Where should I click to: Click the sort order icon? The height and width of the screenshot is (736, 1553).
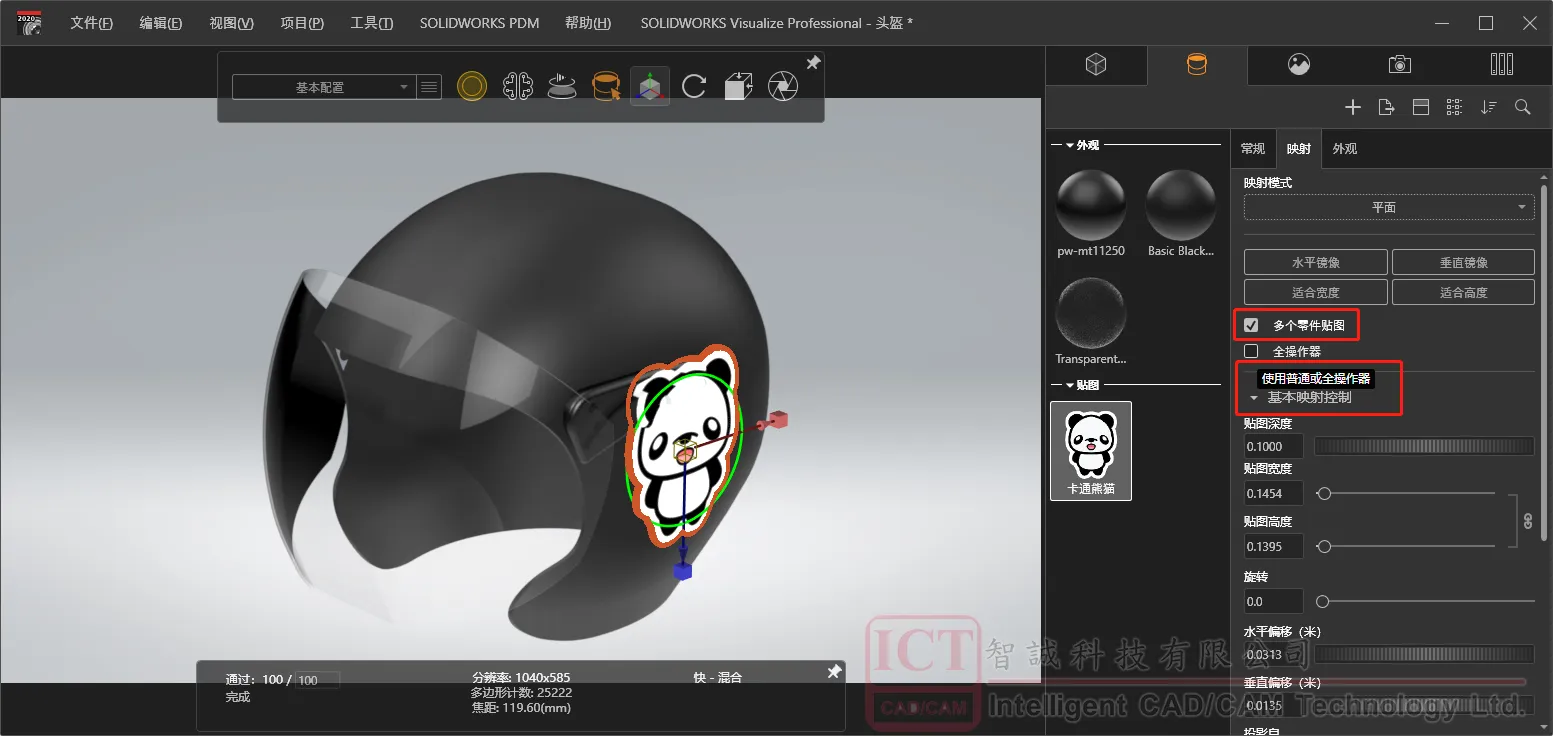tap(1489, 107)
